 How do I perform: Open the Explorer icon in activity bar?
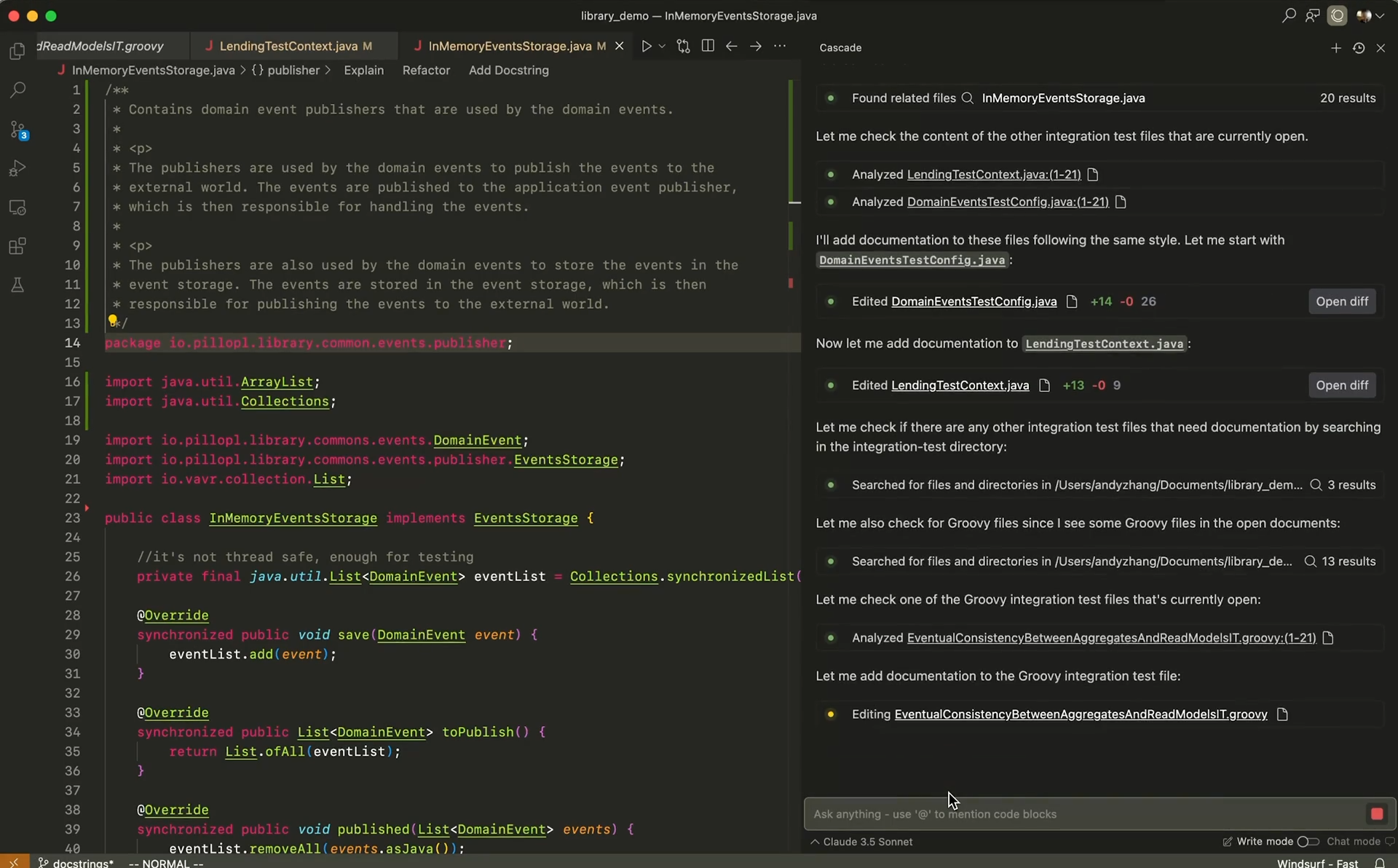coord(17,51)
